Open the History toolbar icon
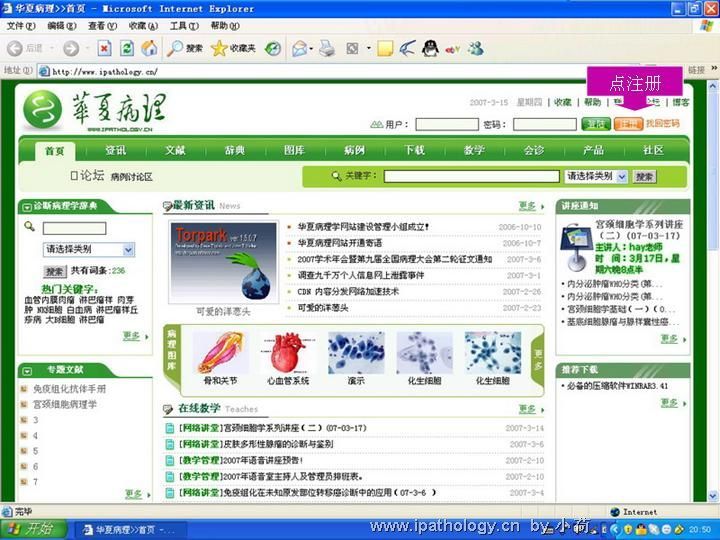Image resolution: width=720 pixels, height=540 pixels. coord(273,48)
